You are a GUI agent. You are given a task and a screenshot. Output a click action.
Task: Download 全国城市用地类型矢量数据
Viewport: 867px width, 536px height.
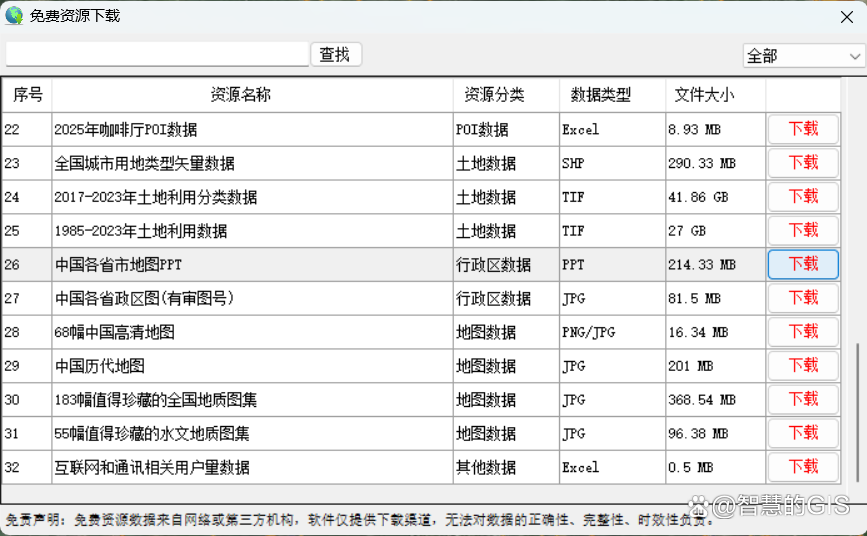point(803,163)
